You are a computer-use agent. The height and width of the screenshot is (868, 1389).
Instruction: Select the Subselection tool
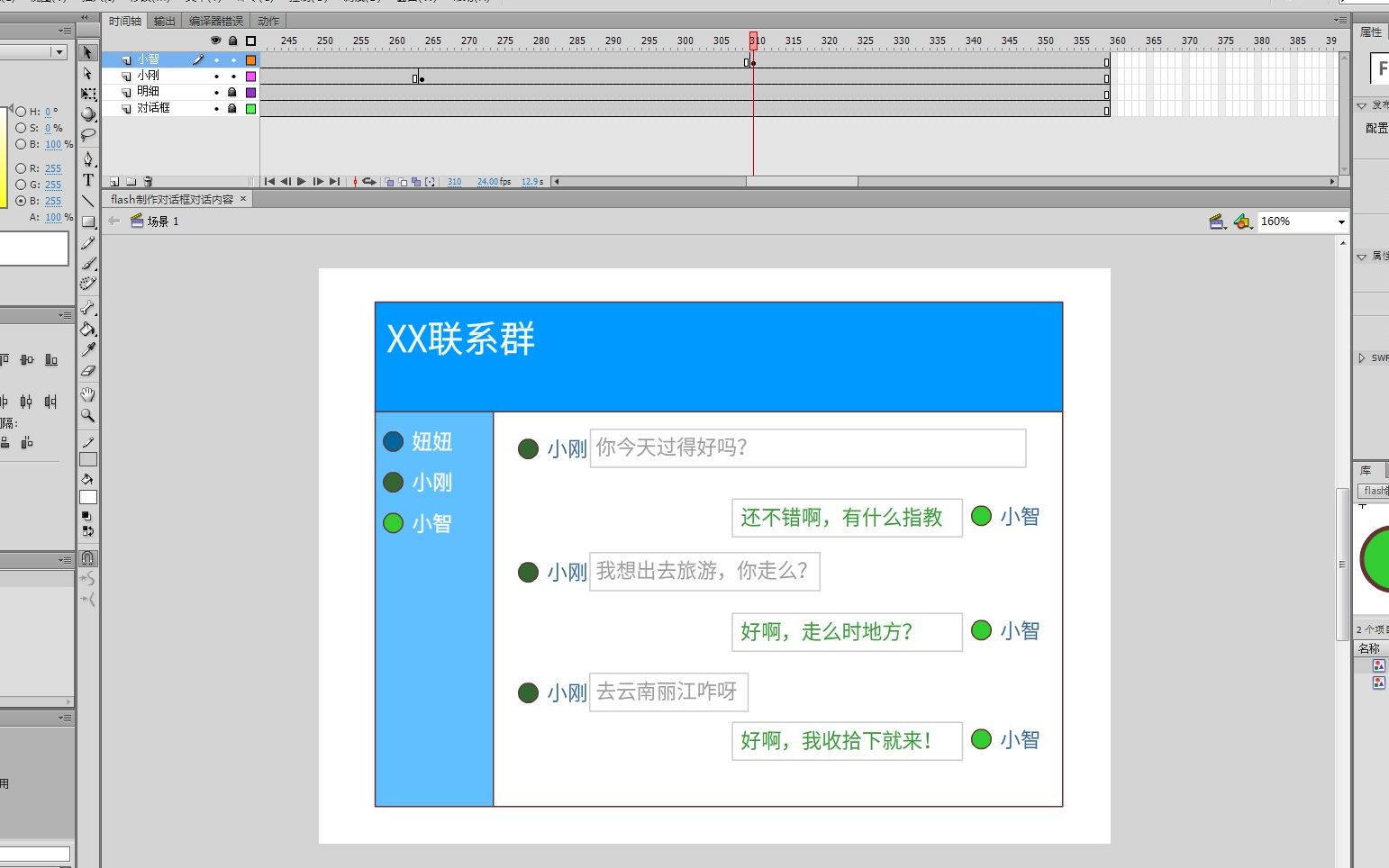click(x=87, y=73)
